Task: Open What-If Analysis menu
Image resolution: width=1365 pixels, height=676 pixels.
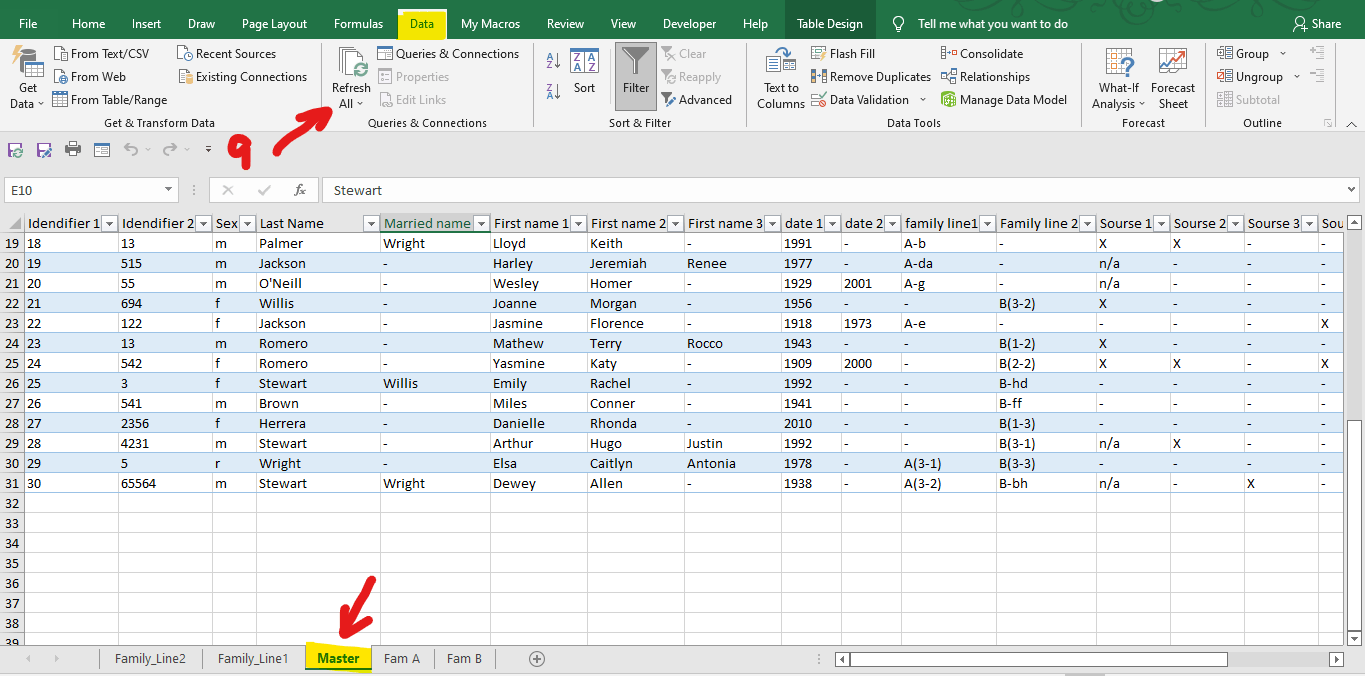Action: click(x=1119, y=78)
